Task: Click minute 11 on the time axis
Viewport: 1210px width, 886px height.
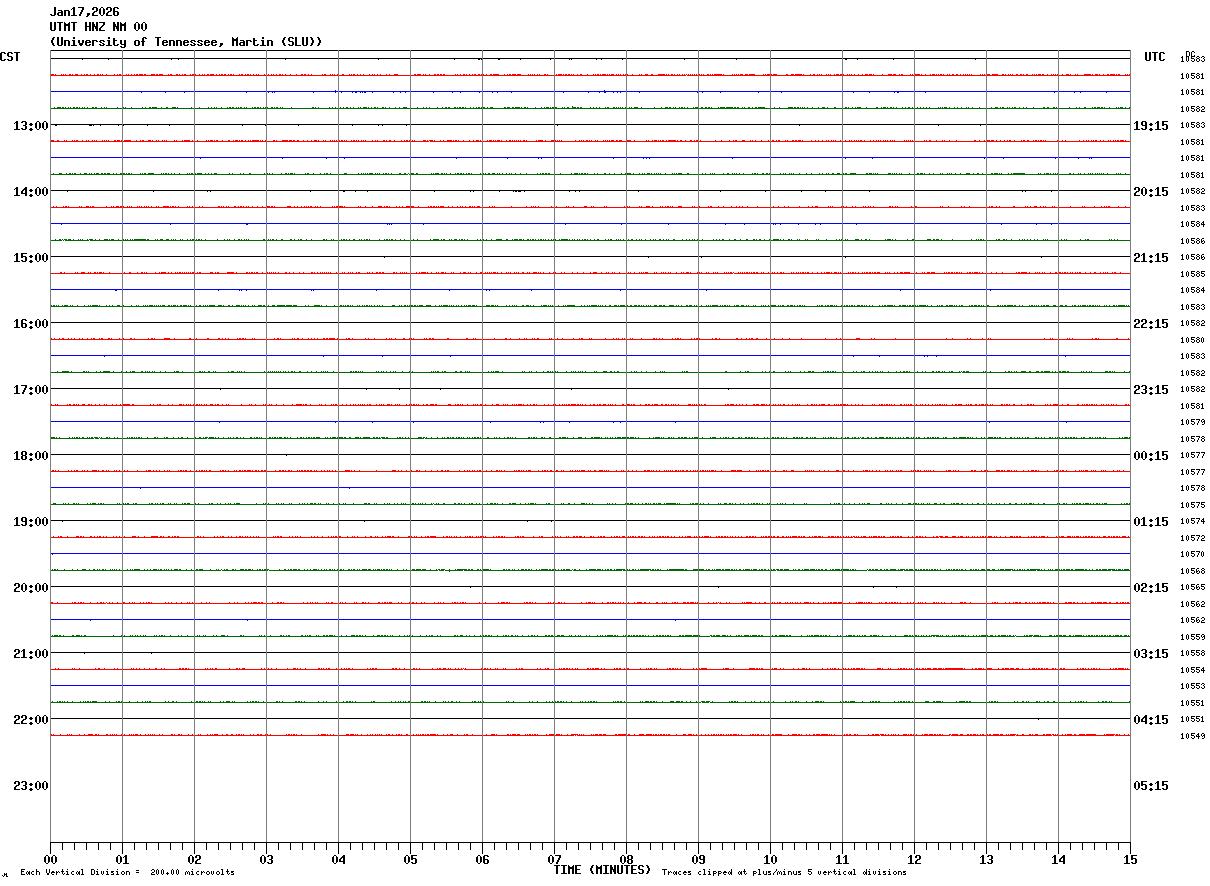Action: tap(842, 859)
